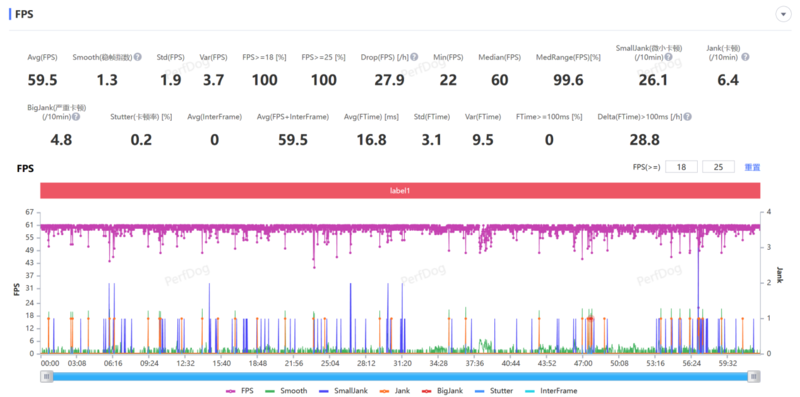The width and height of the screenshot is (800, 397).
Task: Click the Smooth value 1.3
Action: click(107, 80)
